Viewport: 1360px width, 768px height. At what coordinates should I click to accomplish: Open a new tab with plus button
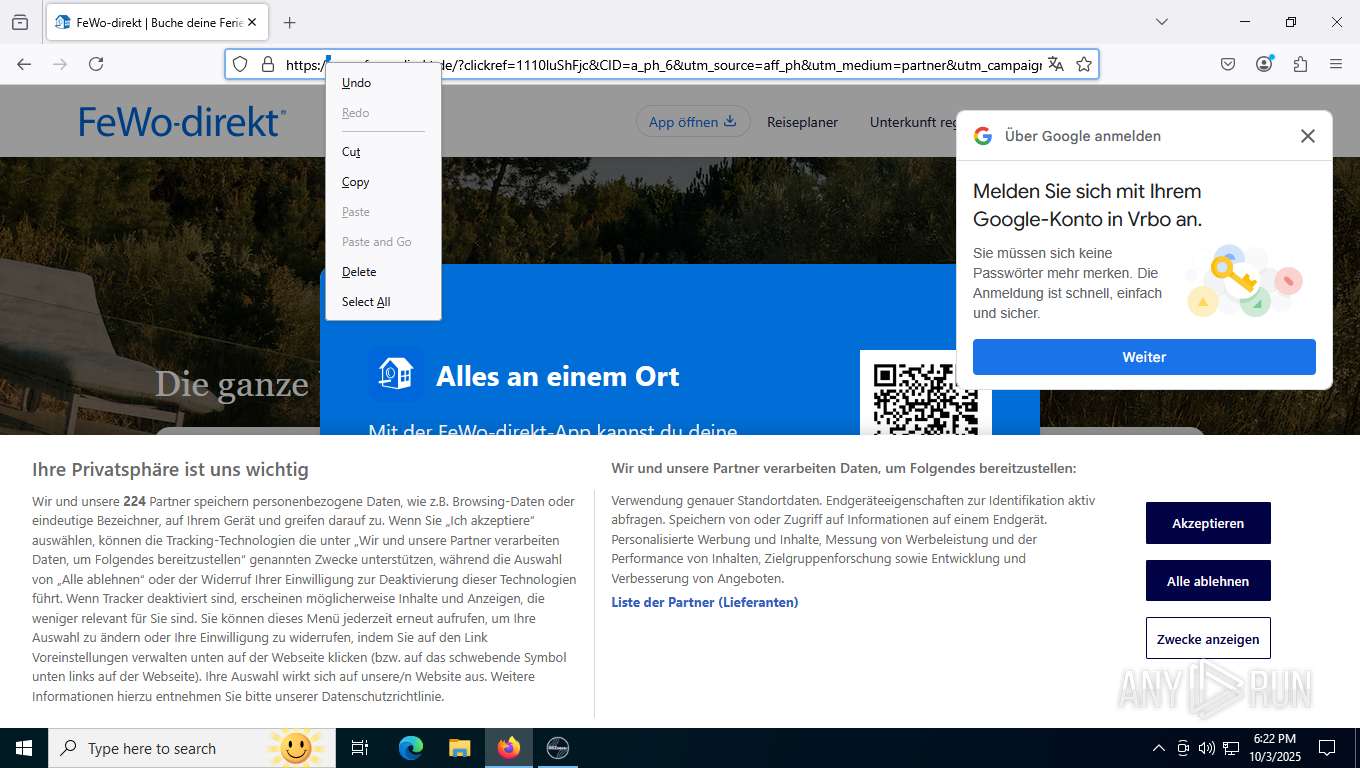pyautogui.click(x=289, y=22)
